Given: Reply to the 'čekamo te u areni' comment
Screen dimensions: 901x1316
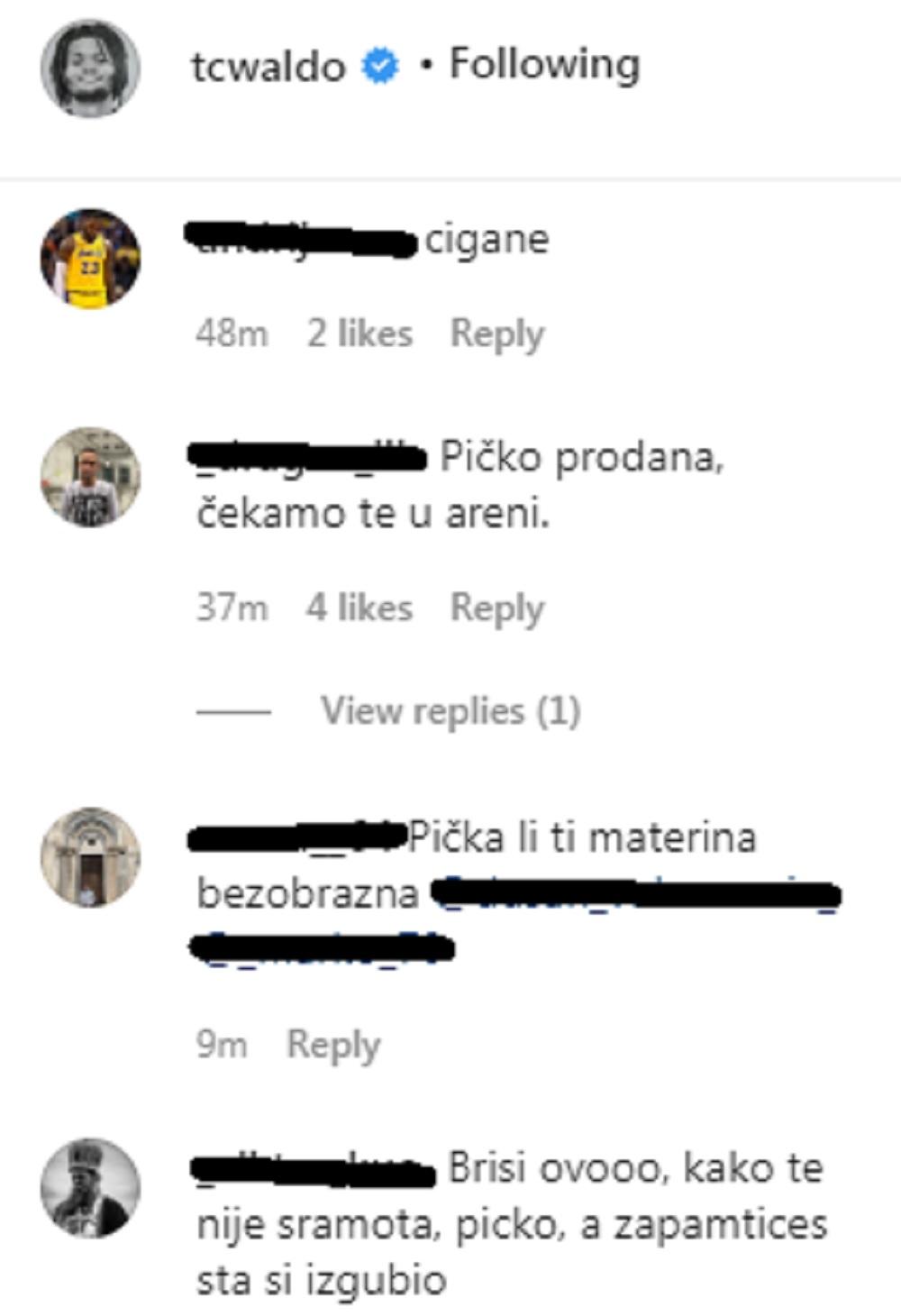Looking at the screenshot, I should [497, 608].
